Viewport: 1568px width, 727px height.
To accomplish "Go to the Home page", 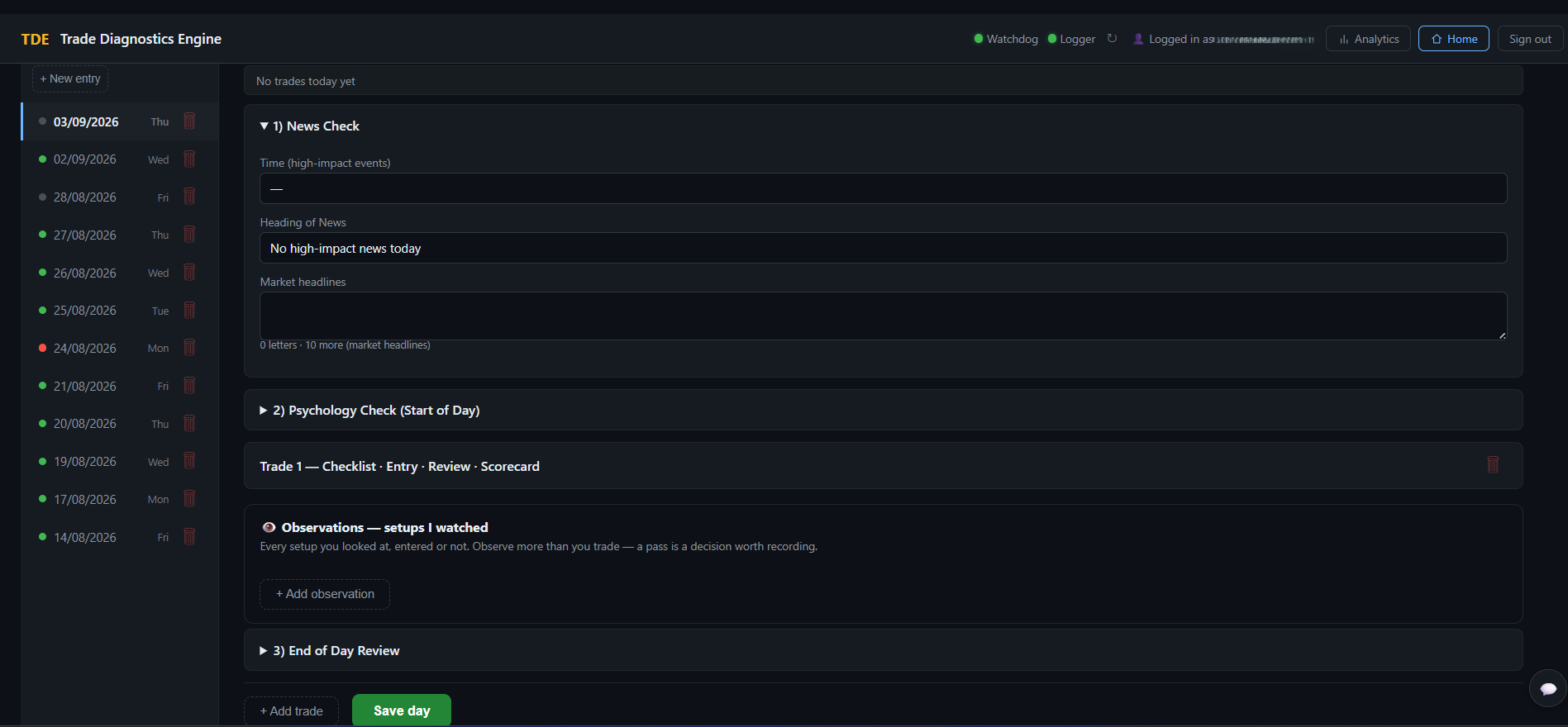I will 1454,39.
